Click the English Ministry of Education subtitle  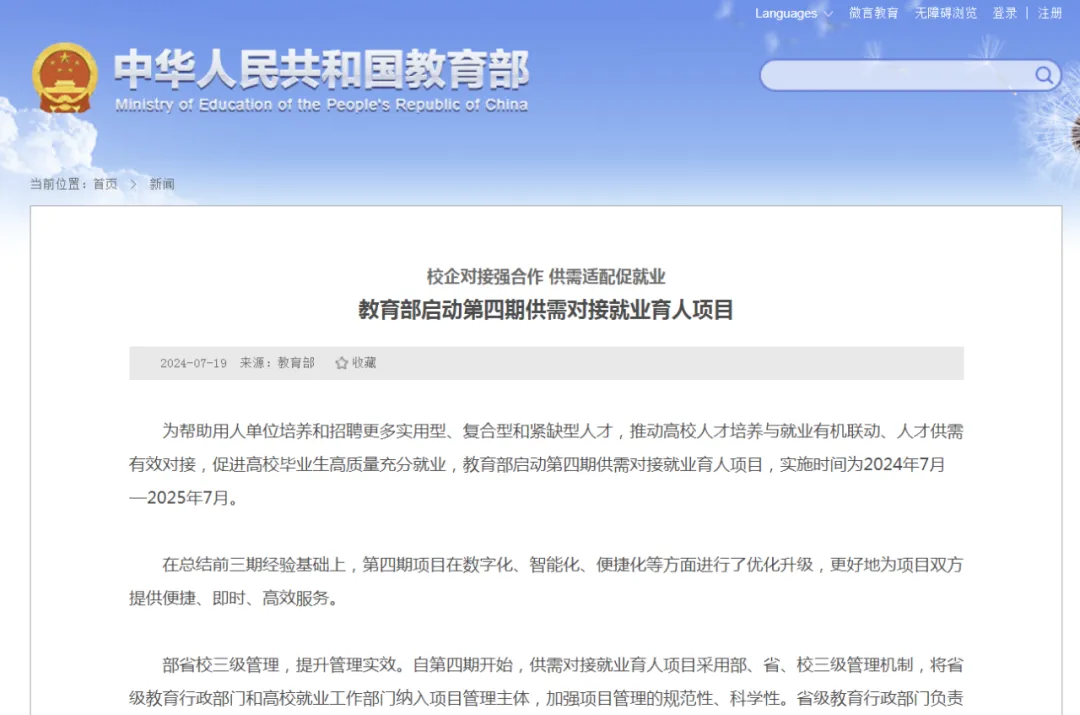click(322, 105)
